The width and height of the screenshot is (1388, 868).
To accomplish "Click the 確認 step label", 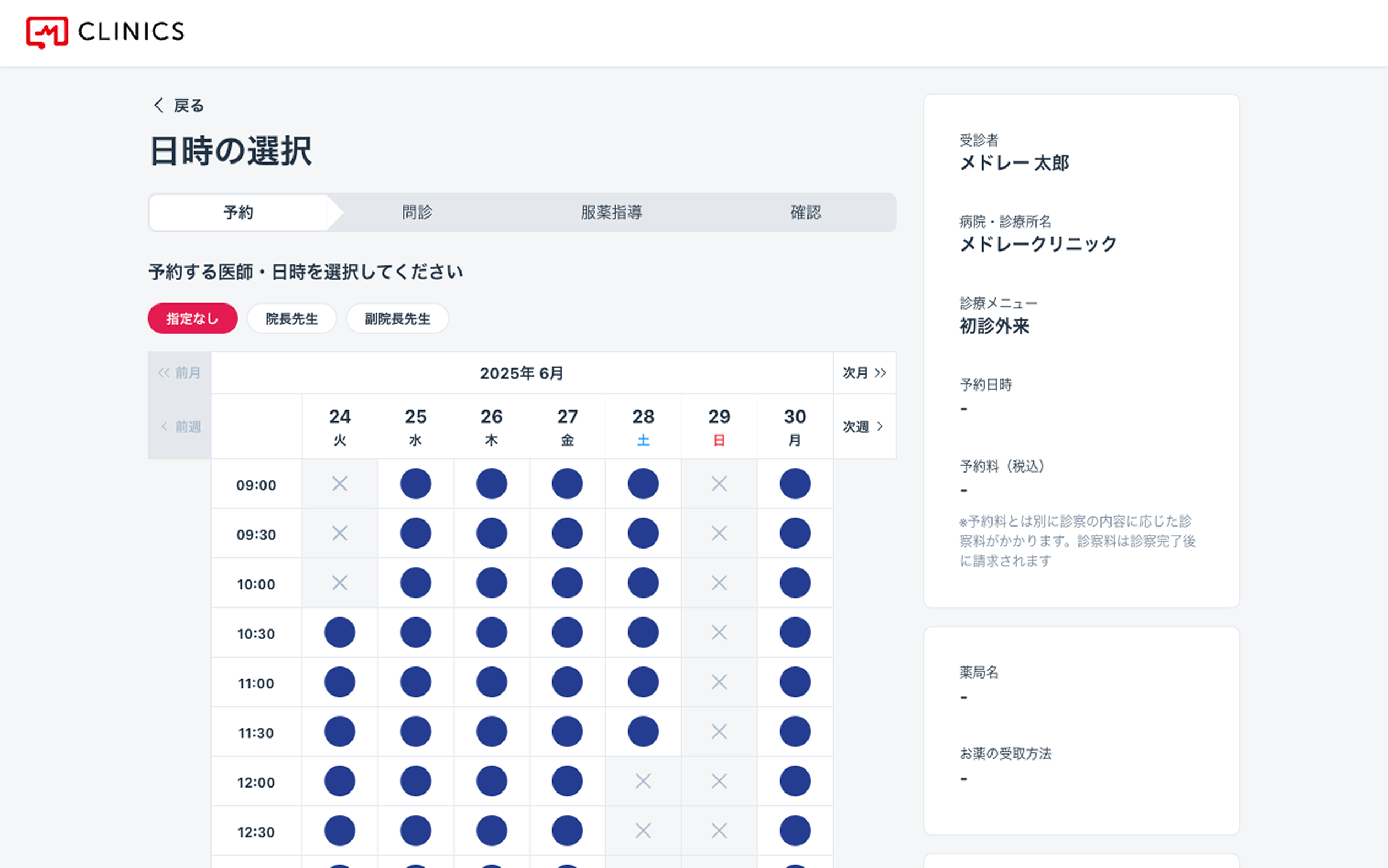I will click(805, 213).
